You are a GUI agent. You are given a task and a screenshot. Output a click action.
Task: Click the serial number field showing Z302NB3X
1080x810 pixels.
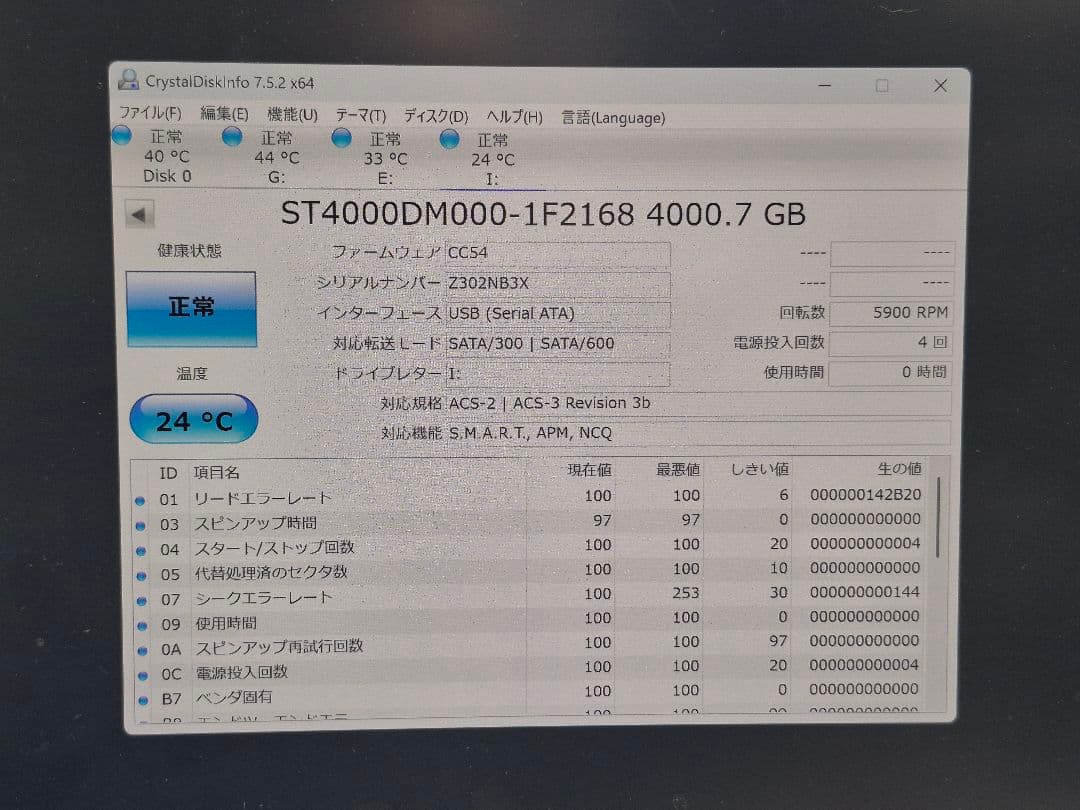point(557,284)
